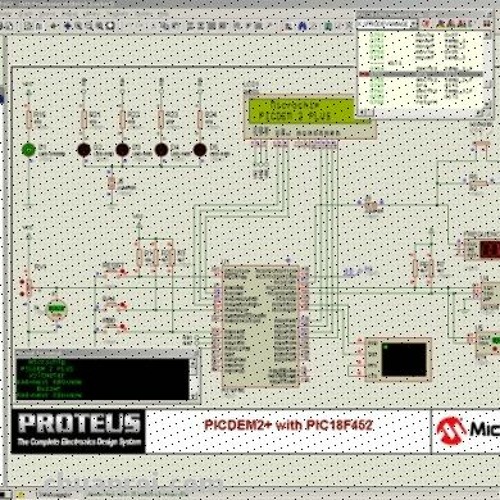Viewport: 500px width, 500px height.
Task: Click the Step Into icon in source window
Action: click(x=451, y=23)
